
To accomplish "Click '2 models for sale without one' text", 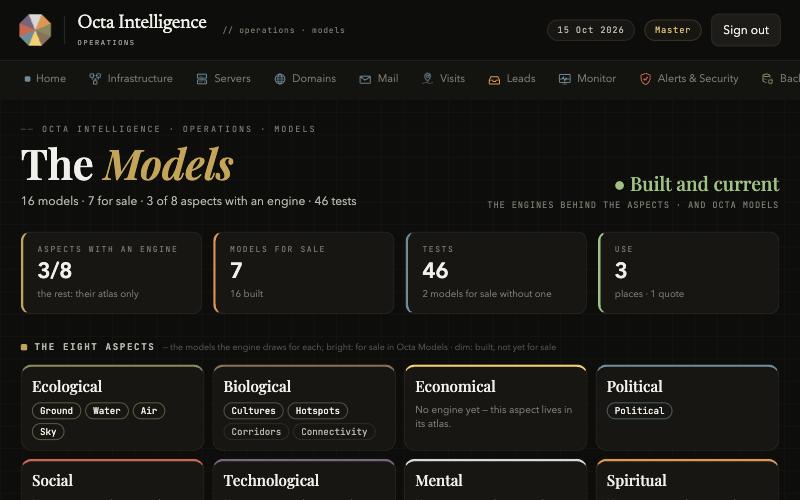I will [487, 294].
